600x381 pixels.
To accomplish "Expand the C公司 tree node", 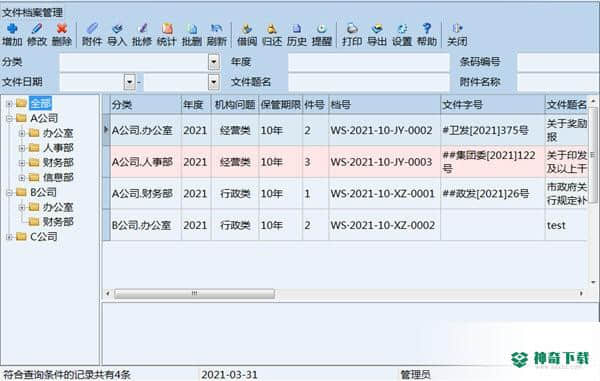I will (9, 237).
